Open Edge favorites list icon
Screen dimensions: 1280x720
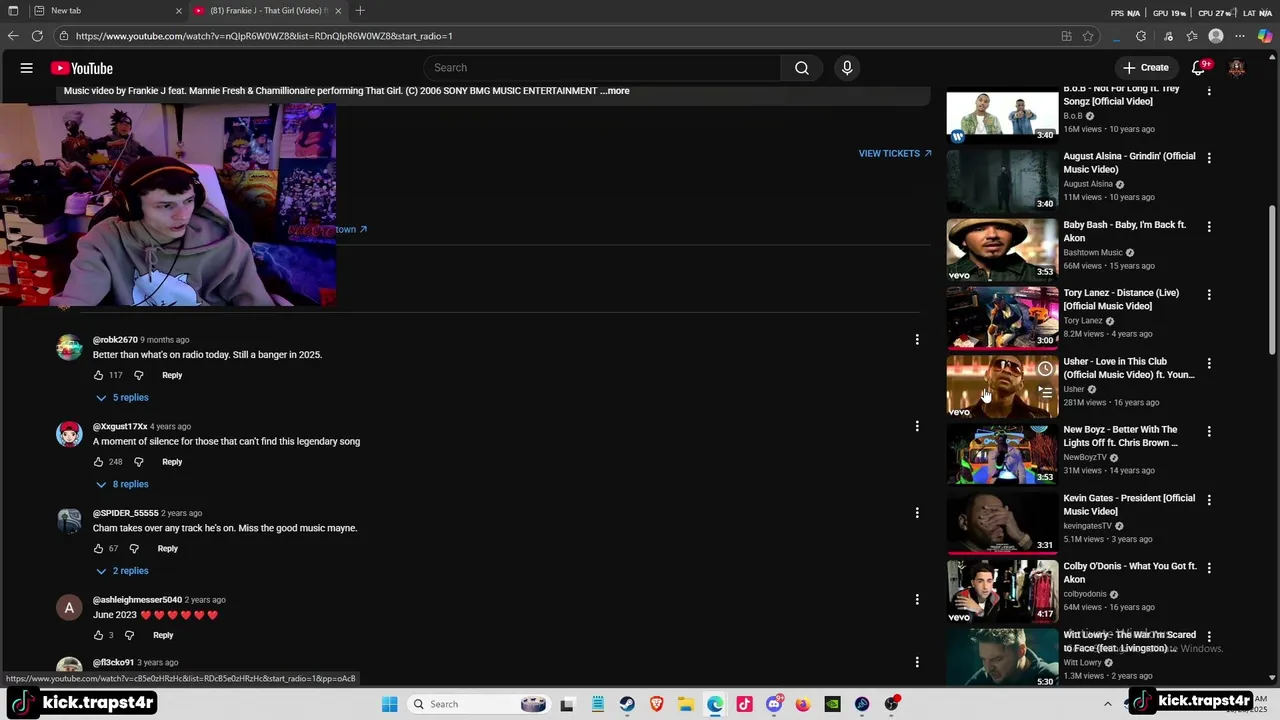[x=1192, y=36]
